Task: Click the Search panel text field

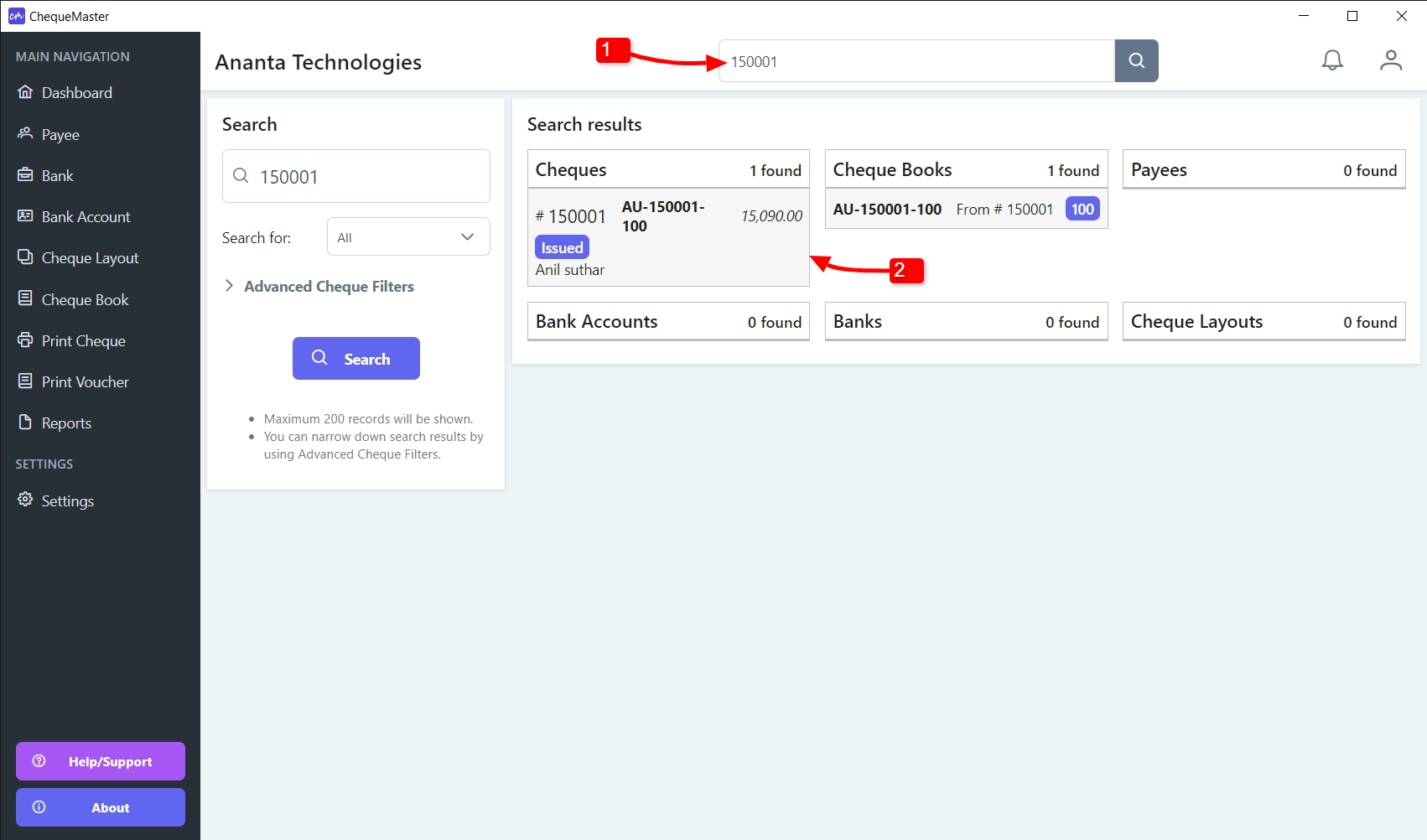Action: (x=356, y=176)
